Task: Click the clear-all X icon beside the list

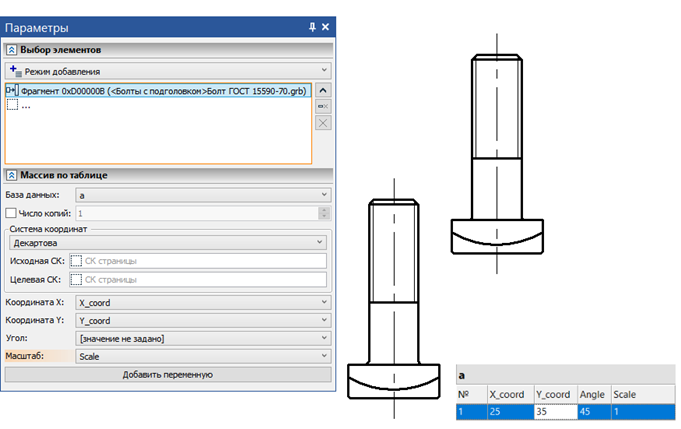Action: [323, 123]
